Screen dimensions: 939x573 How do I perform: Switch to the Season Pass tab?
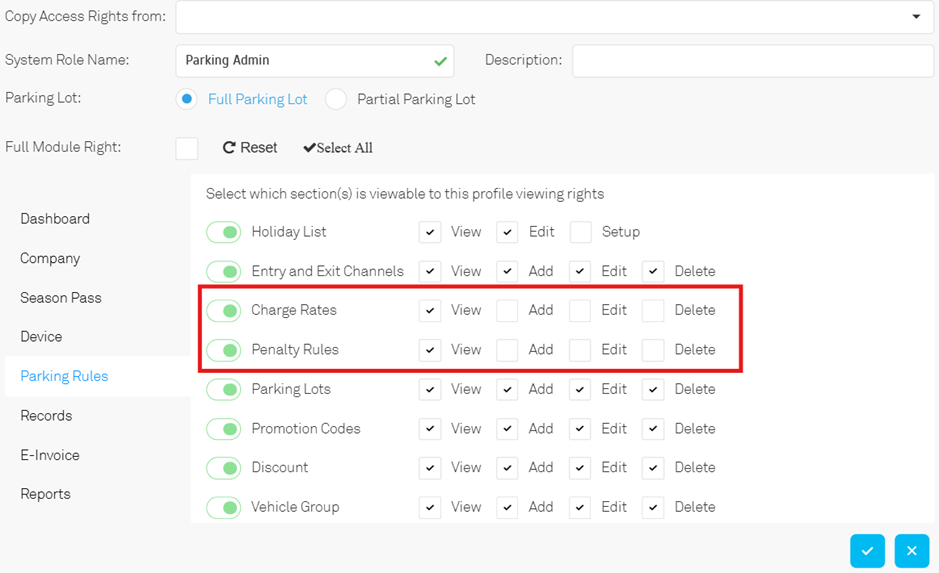pyautogui.click(x=61, y=298)
